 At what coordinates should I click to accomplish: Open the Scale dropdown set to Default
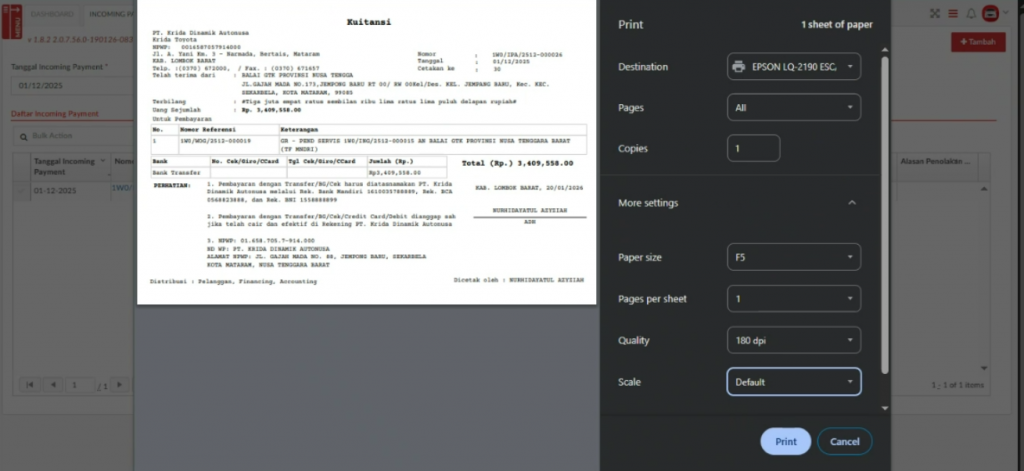(793, 382)
